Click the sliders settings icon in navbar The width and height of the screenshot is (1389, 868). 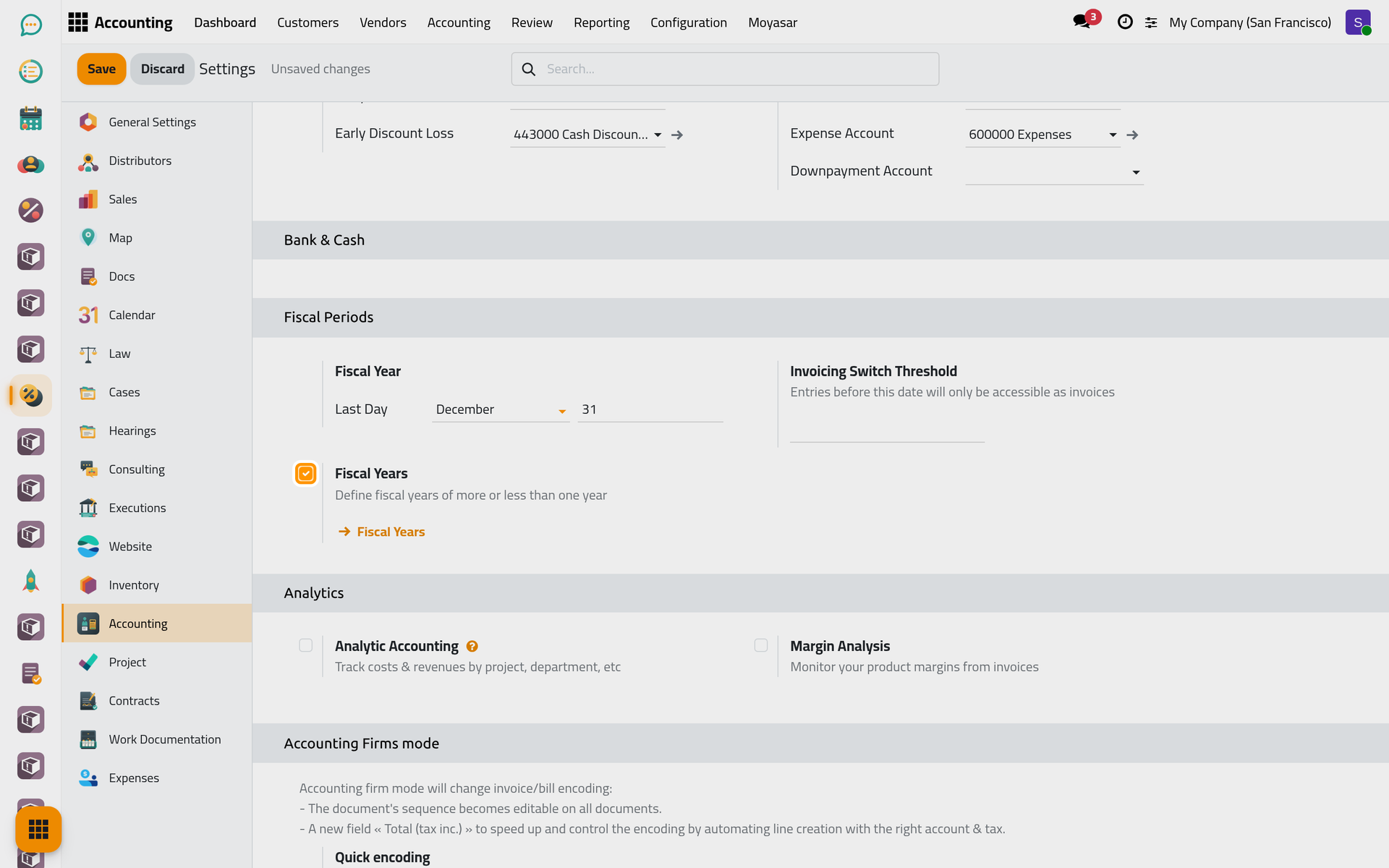tap(1151, 22)
